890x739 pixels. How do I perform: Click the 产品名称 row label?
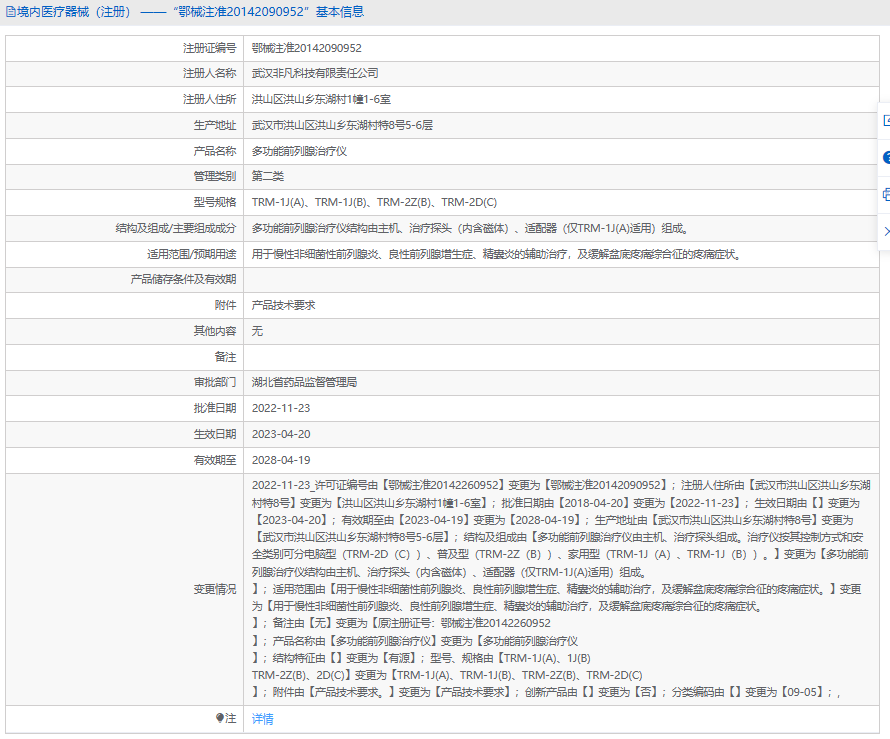[215, 151]
